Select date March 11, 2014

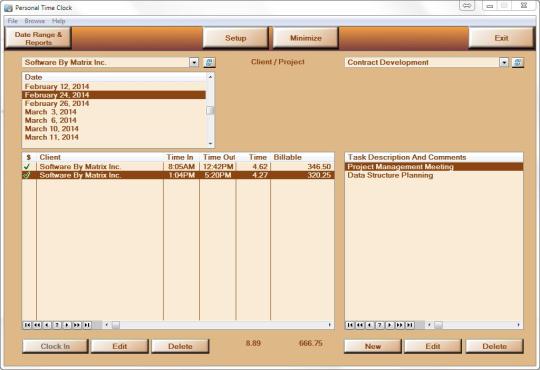click(114, 137)
